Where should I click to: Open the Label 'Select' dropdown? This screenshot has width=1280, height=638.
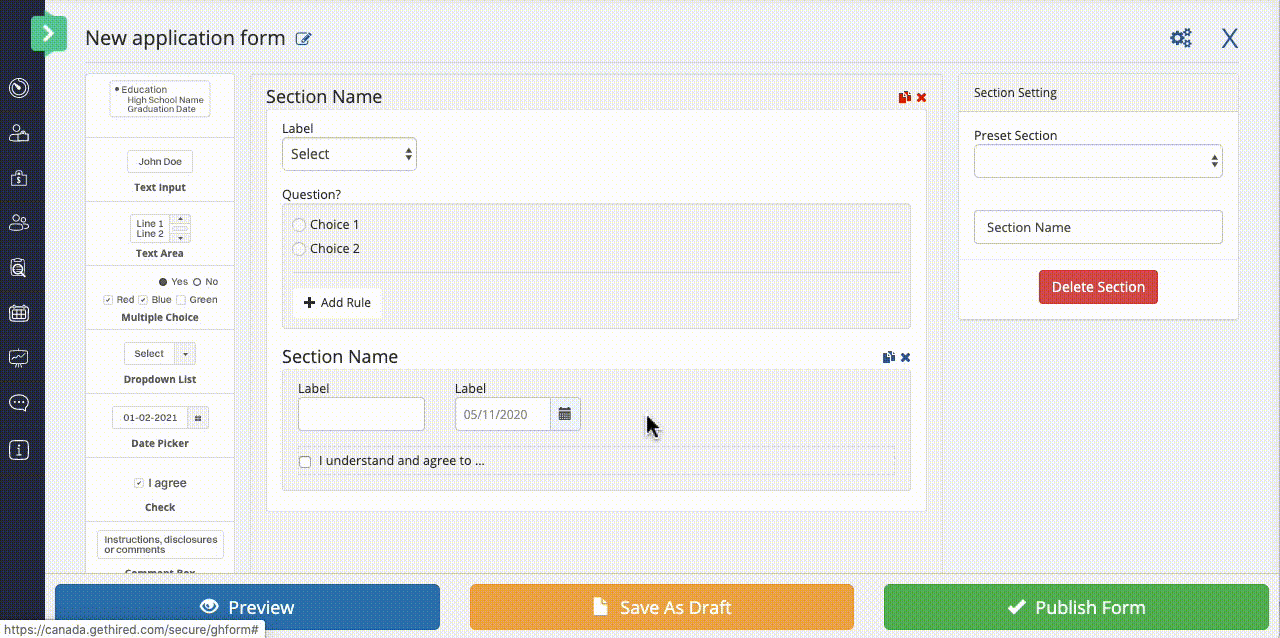click(x=349, y=154)
